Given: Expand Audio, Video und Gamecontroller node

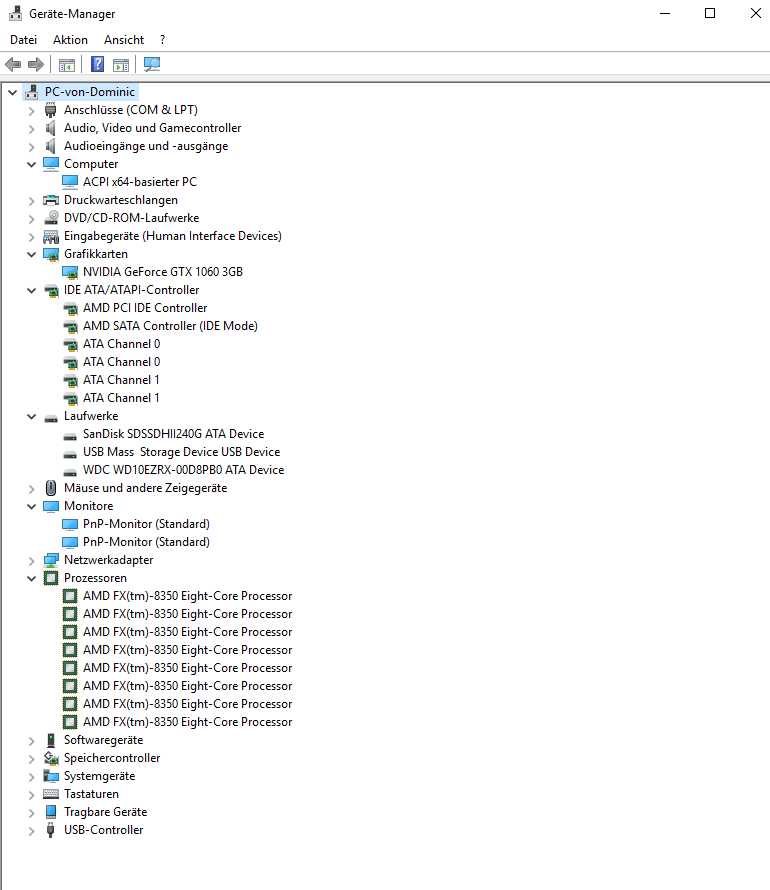Looking at the screenshot, I should 32,129.
